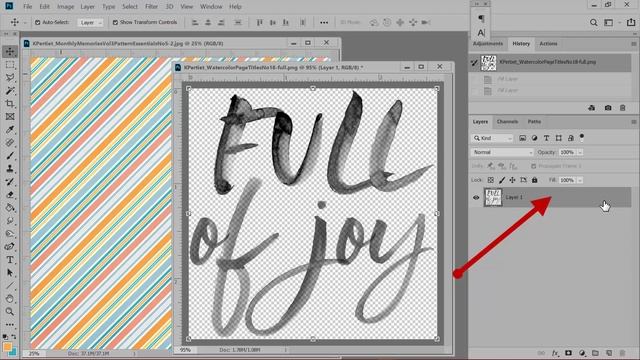Screen dimensions: 640x360
Task: Create new document from current state icon
Action: click(x=591, y=108)
